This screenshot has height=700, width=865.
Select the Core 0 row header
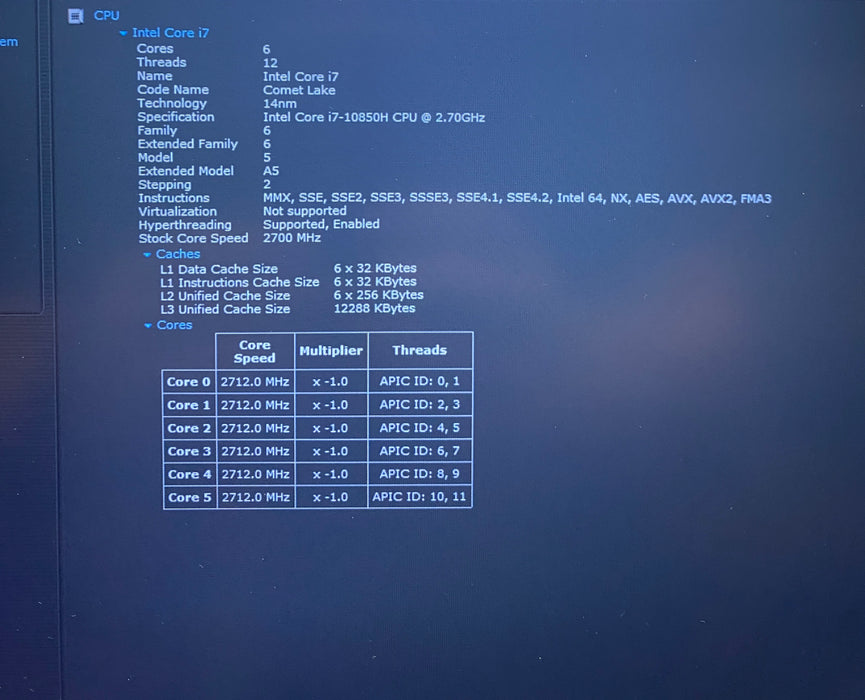[x=189, y=382]
